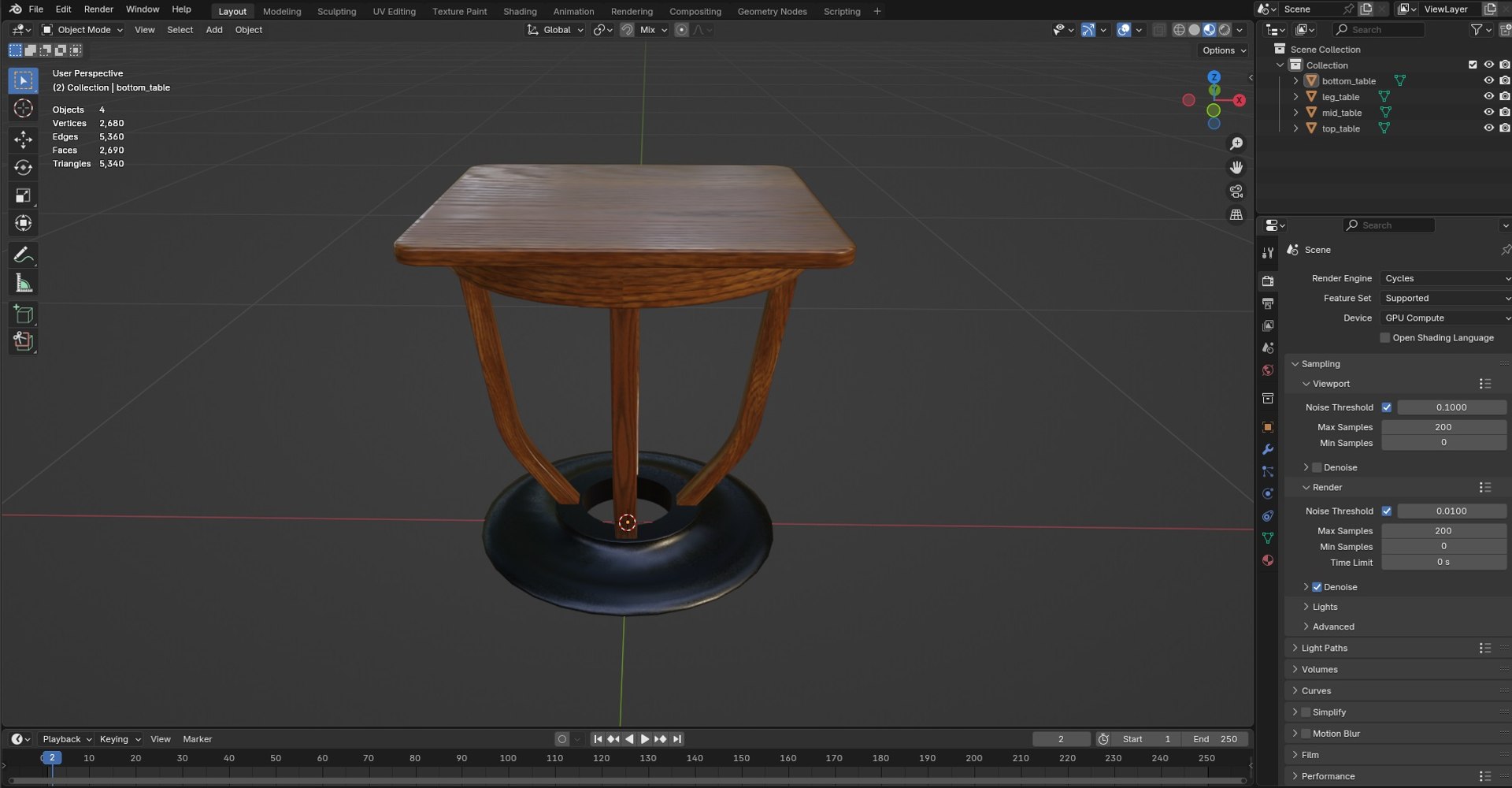Enable the Simplify checkbox
The image size is (1512, 788).
coord(1306,712)
